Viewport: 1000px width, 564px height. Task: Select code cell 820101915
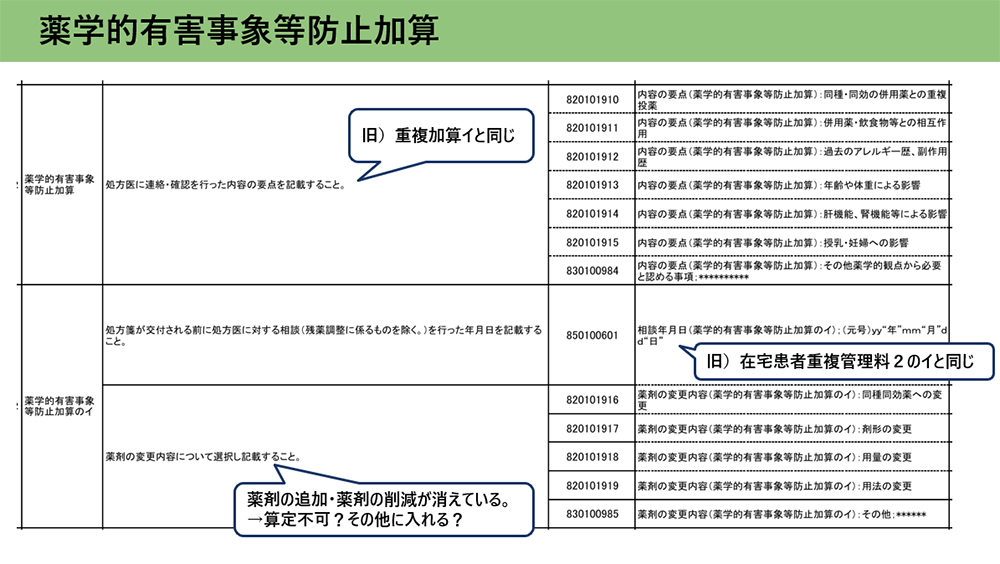[x=592, y=242]
